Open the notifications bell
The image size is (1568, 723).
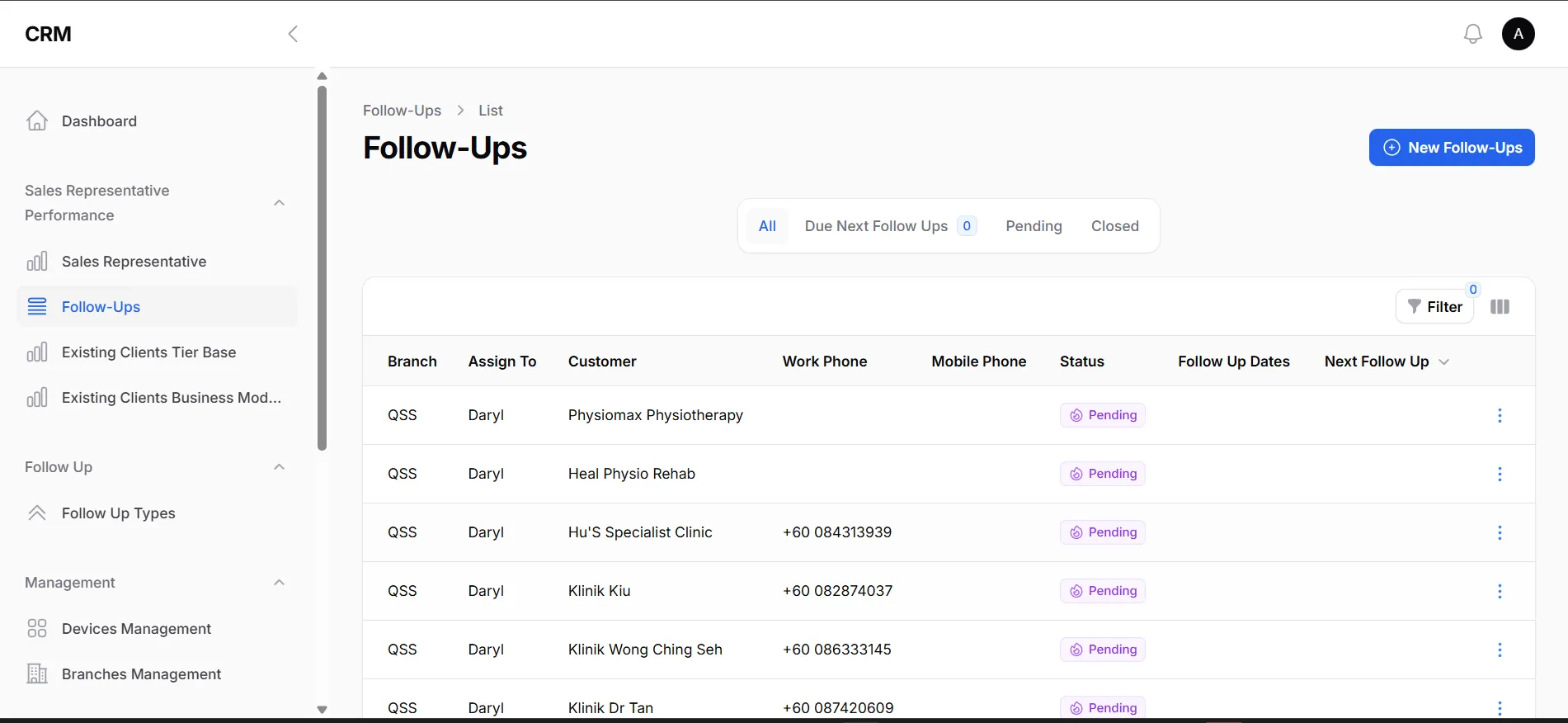[x=1473, y=34]
